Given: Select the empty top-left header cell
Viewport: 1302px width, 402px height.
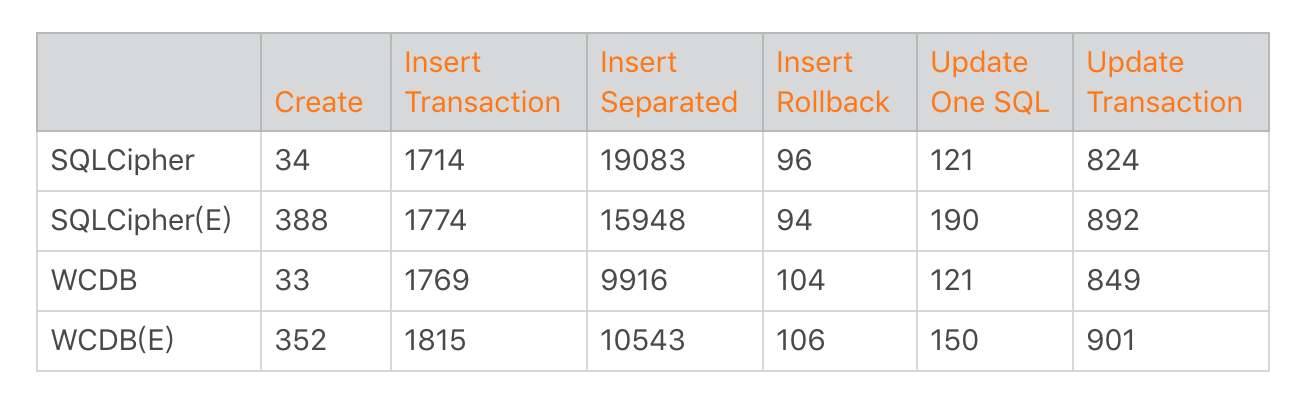Looking at the screenshot, I should point(149,82).
